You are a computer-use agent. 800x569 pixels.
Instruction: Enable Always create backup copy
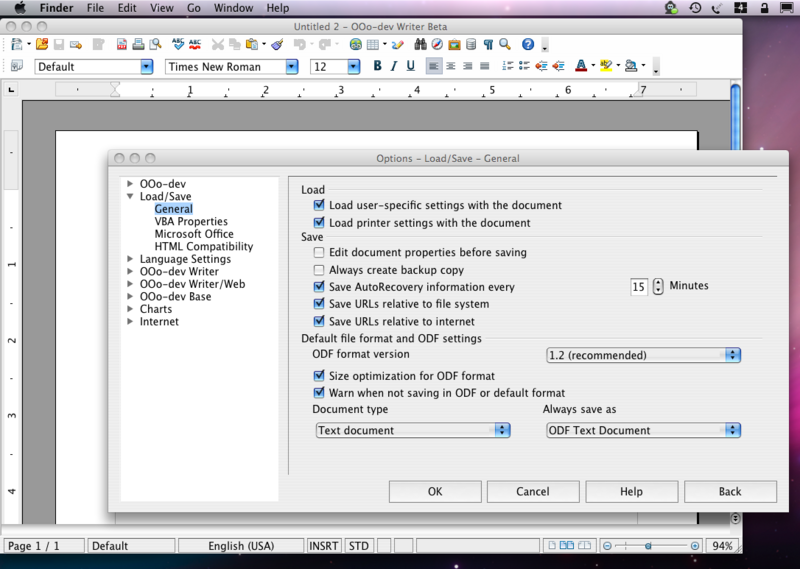320,270
